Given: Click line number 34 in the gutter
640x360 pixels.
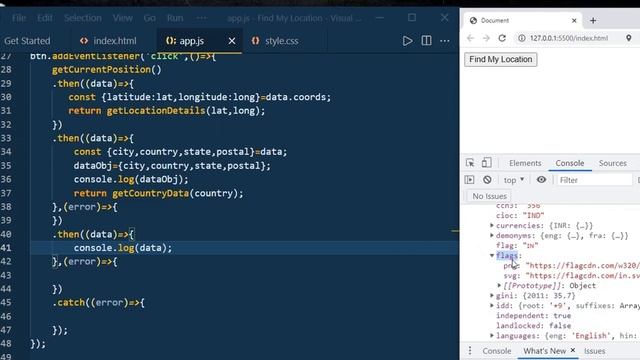Looking at the screenshot, I should coord(7,152).
